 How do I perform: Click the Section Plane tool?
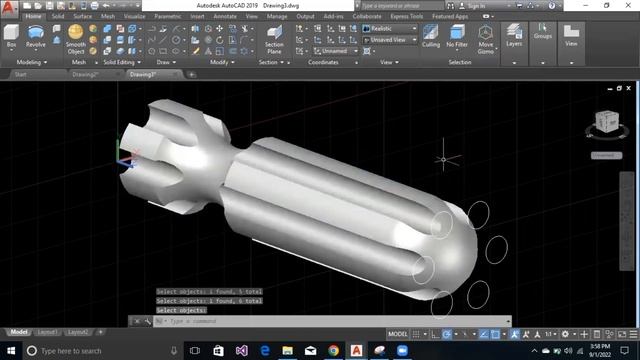point(274,40)
